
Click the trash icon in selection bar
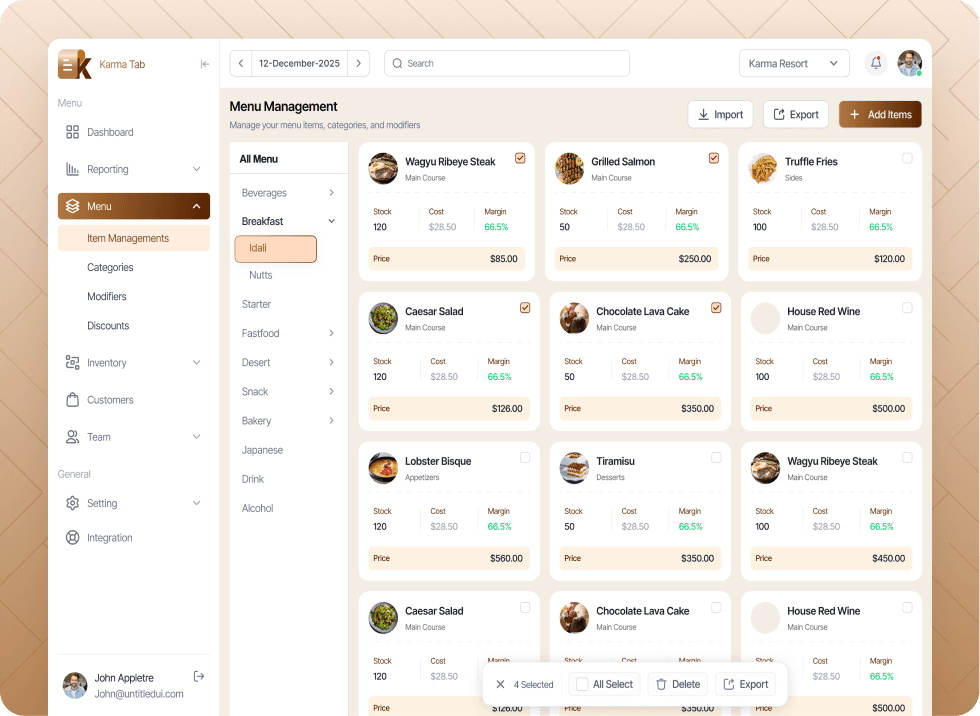[661, 685]
